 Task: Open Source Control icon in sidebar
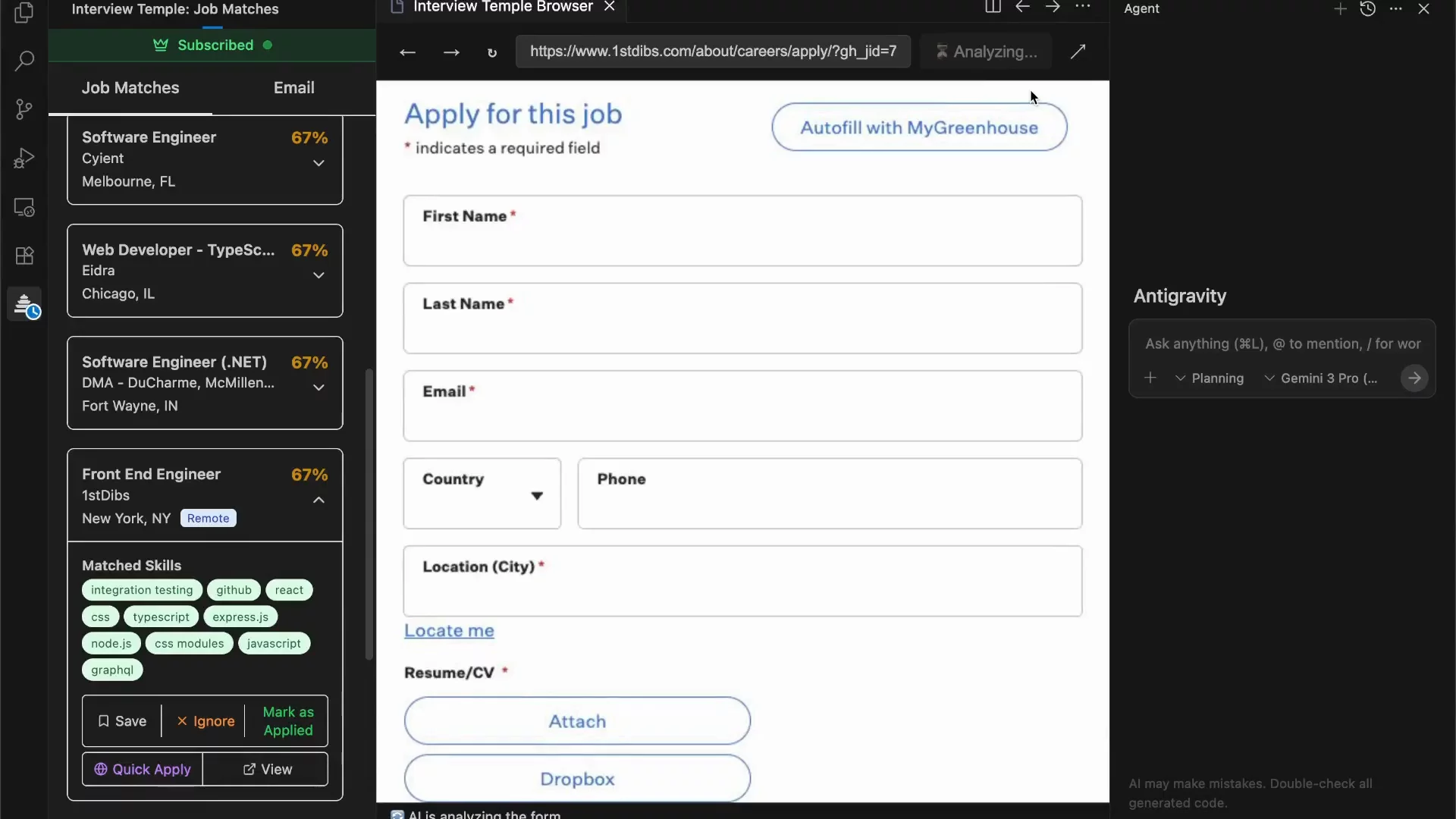point(24,109)
